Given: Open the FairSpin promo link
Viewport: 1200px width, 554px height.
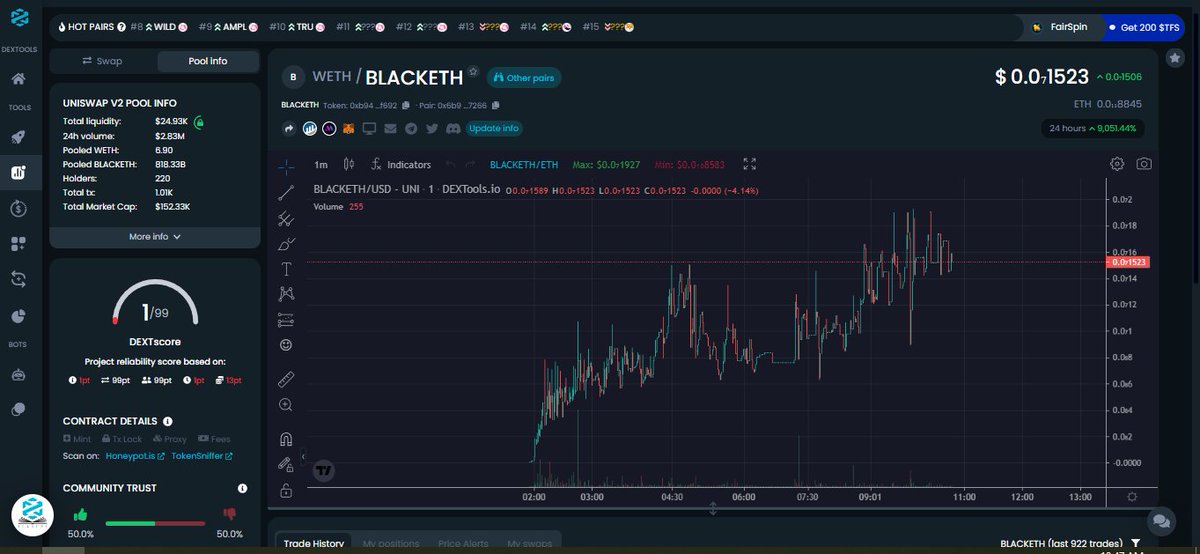Looking at the screenshot, I should click(x=1061, y=27).
